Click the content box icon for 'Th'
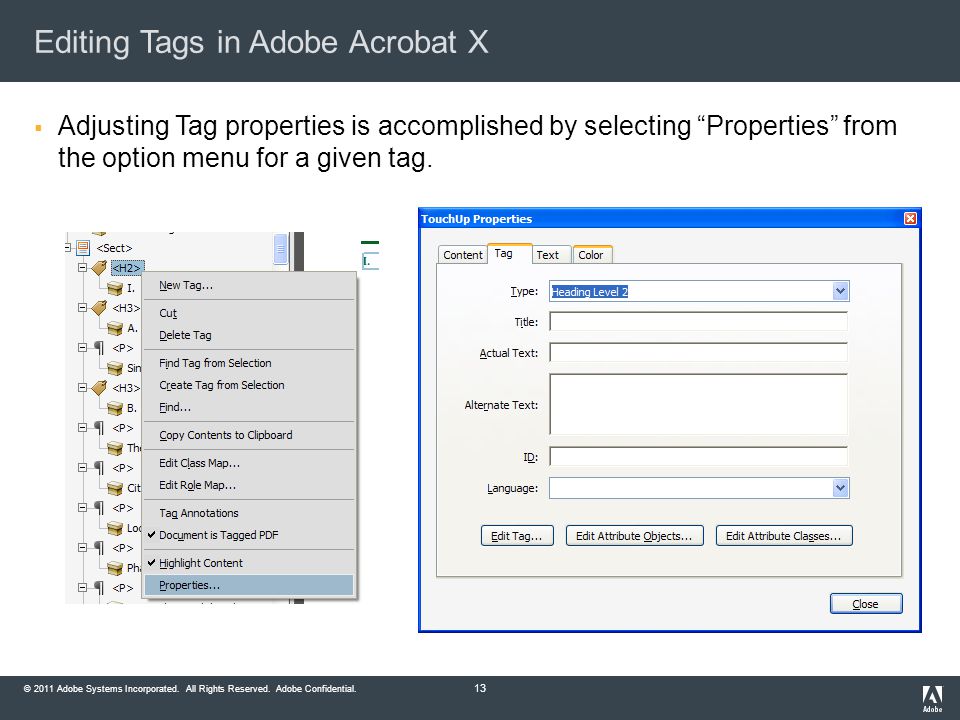 click(x=115, y=448)
